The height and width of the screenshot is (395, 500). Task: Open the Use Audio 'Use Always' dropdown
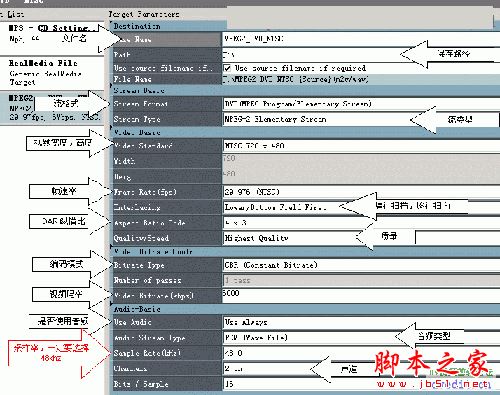point(361,322)
